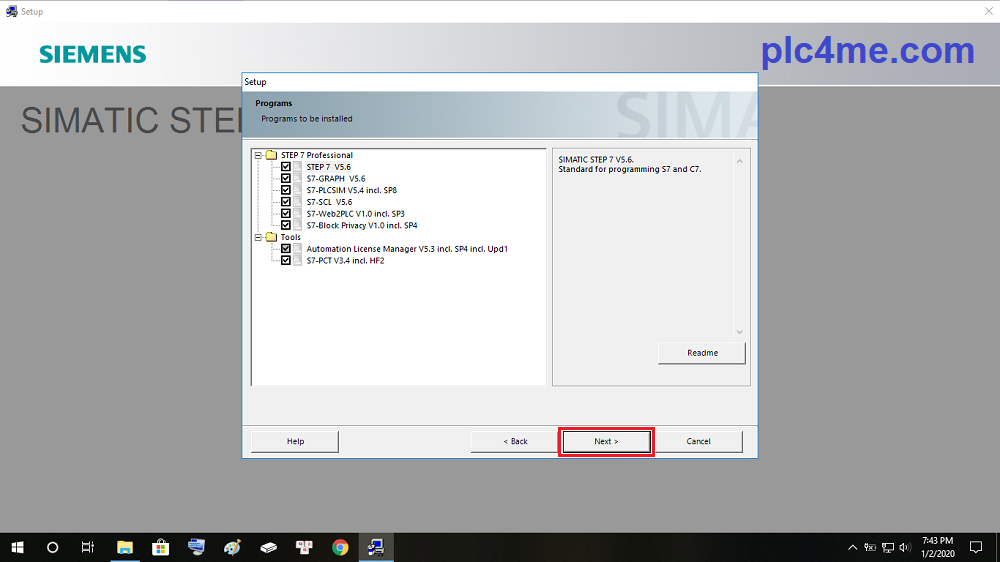Open the notification center icon

(976, 547)
